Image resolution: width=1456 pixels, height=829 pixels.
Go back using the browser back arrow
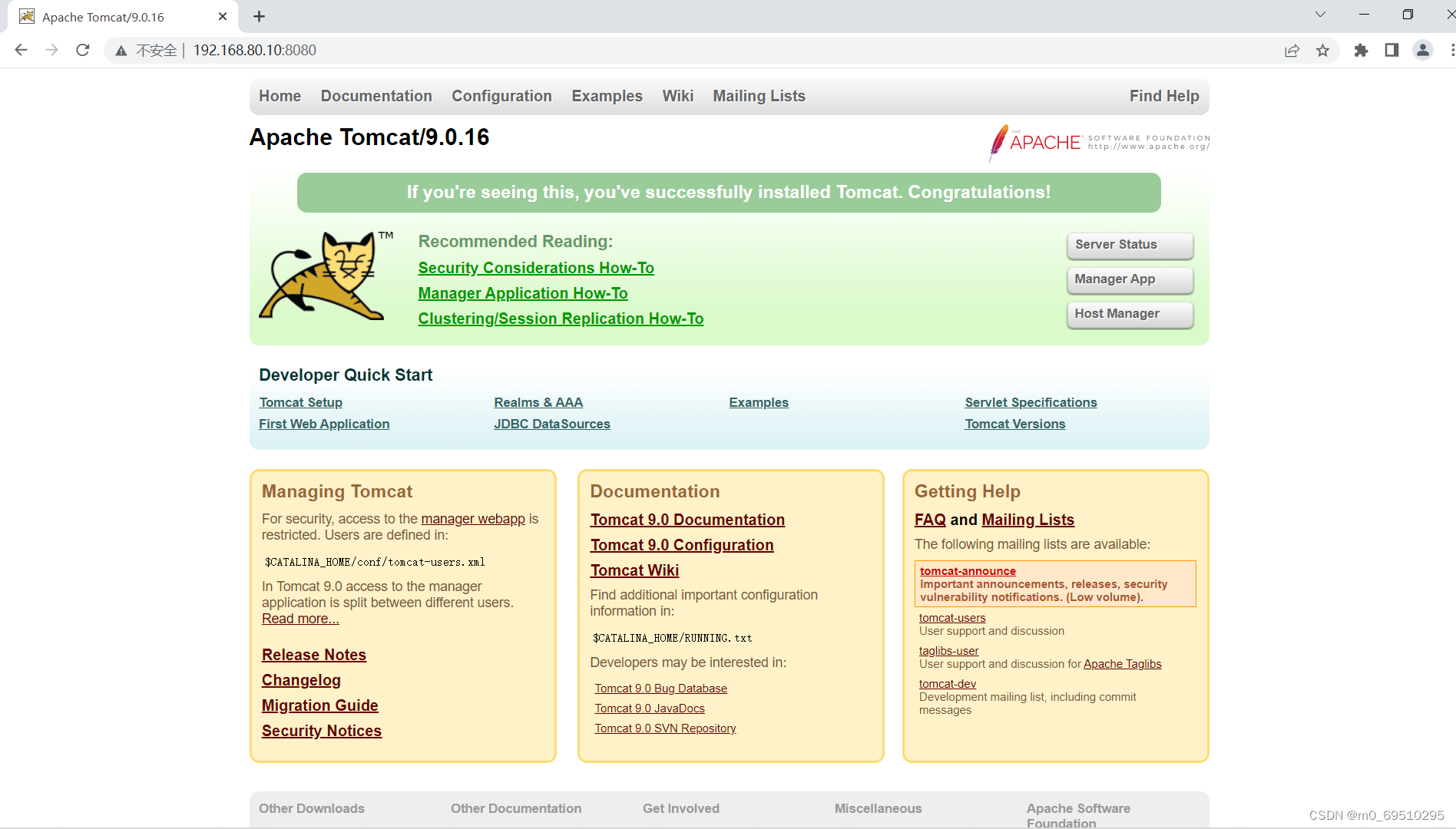point(22,50)
